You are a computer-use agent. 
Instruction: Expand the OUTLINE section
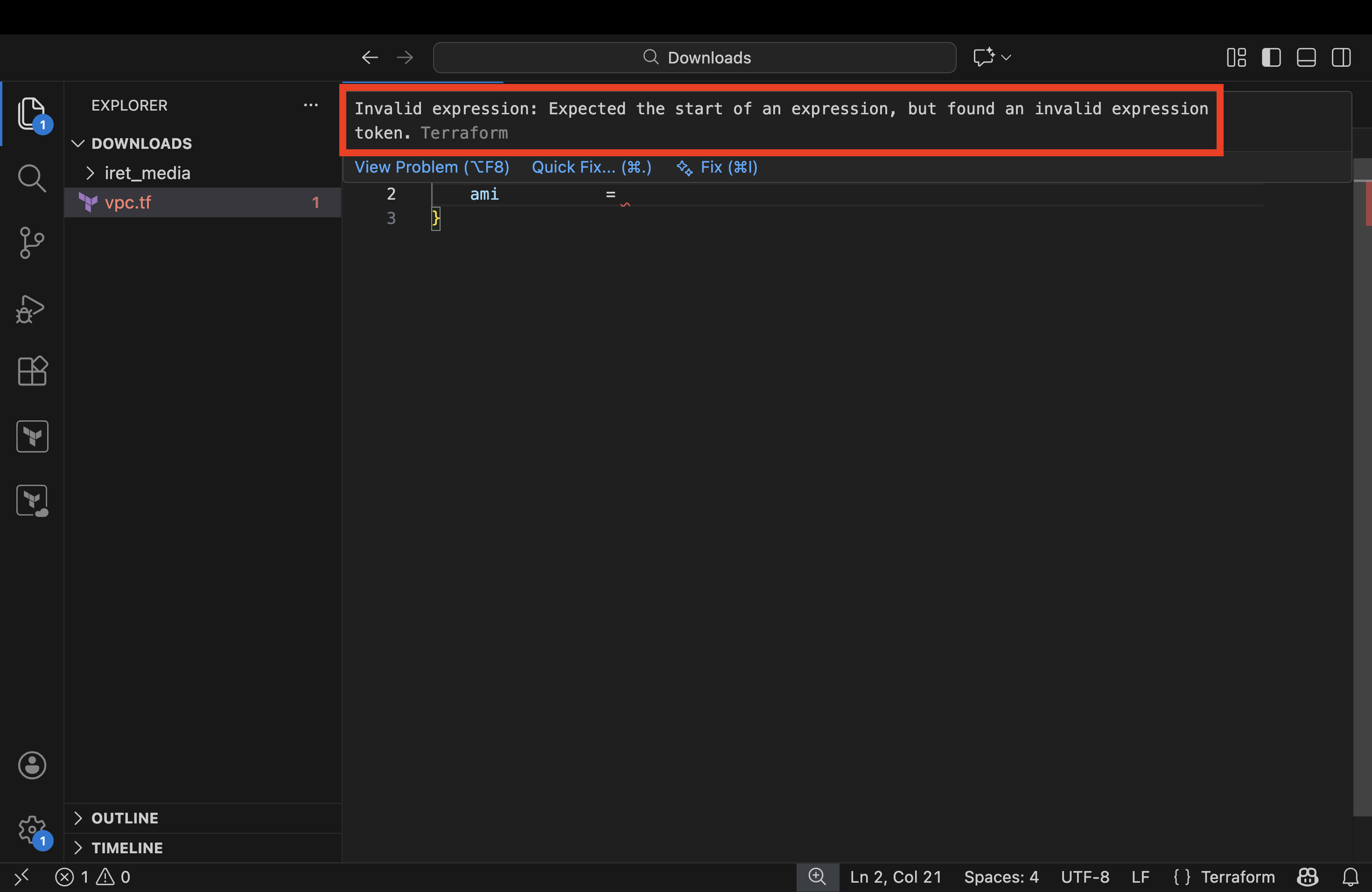coord(125,818)
